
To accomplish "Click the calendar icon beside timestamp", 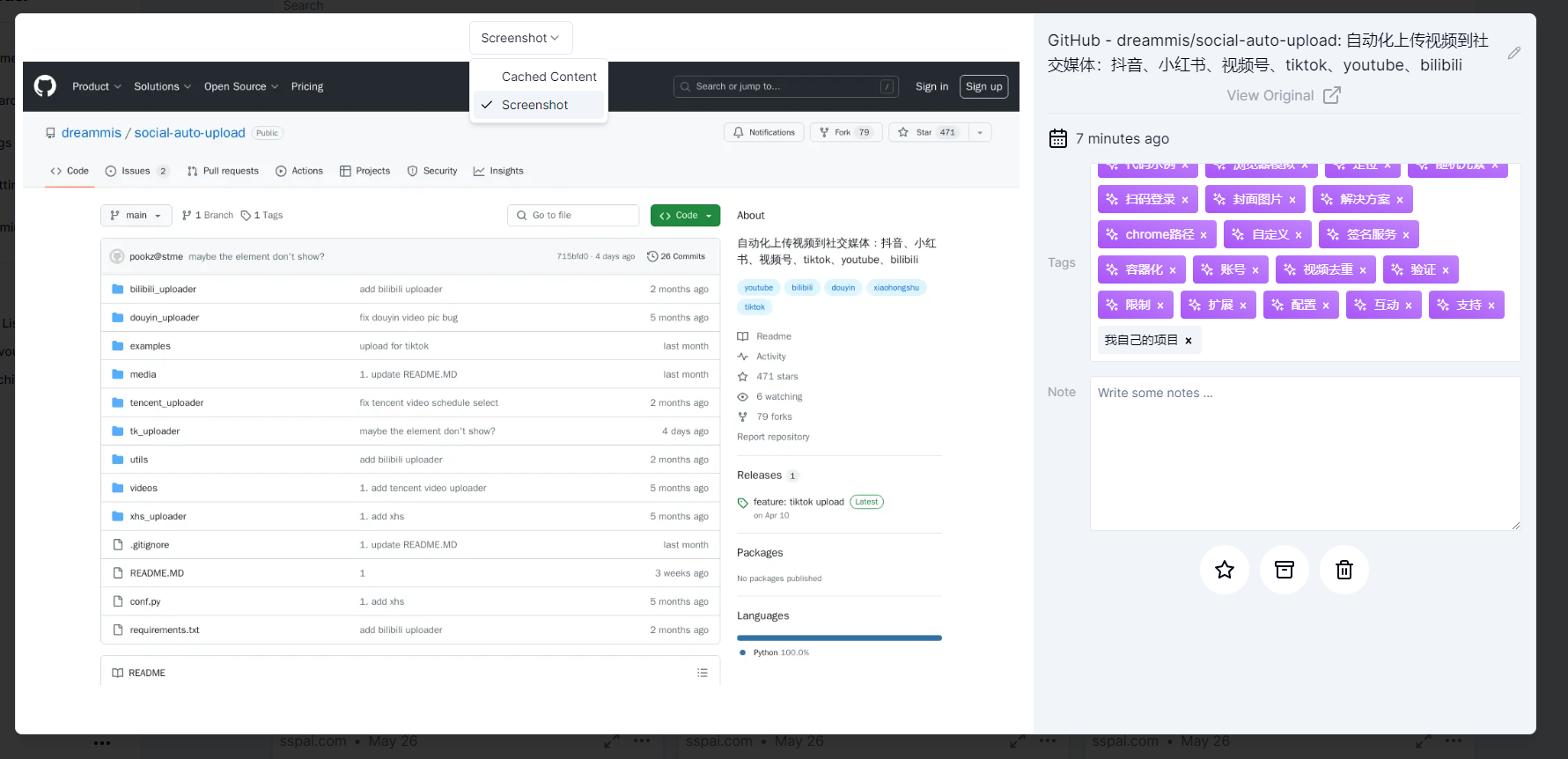I will click(1057, 138).
